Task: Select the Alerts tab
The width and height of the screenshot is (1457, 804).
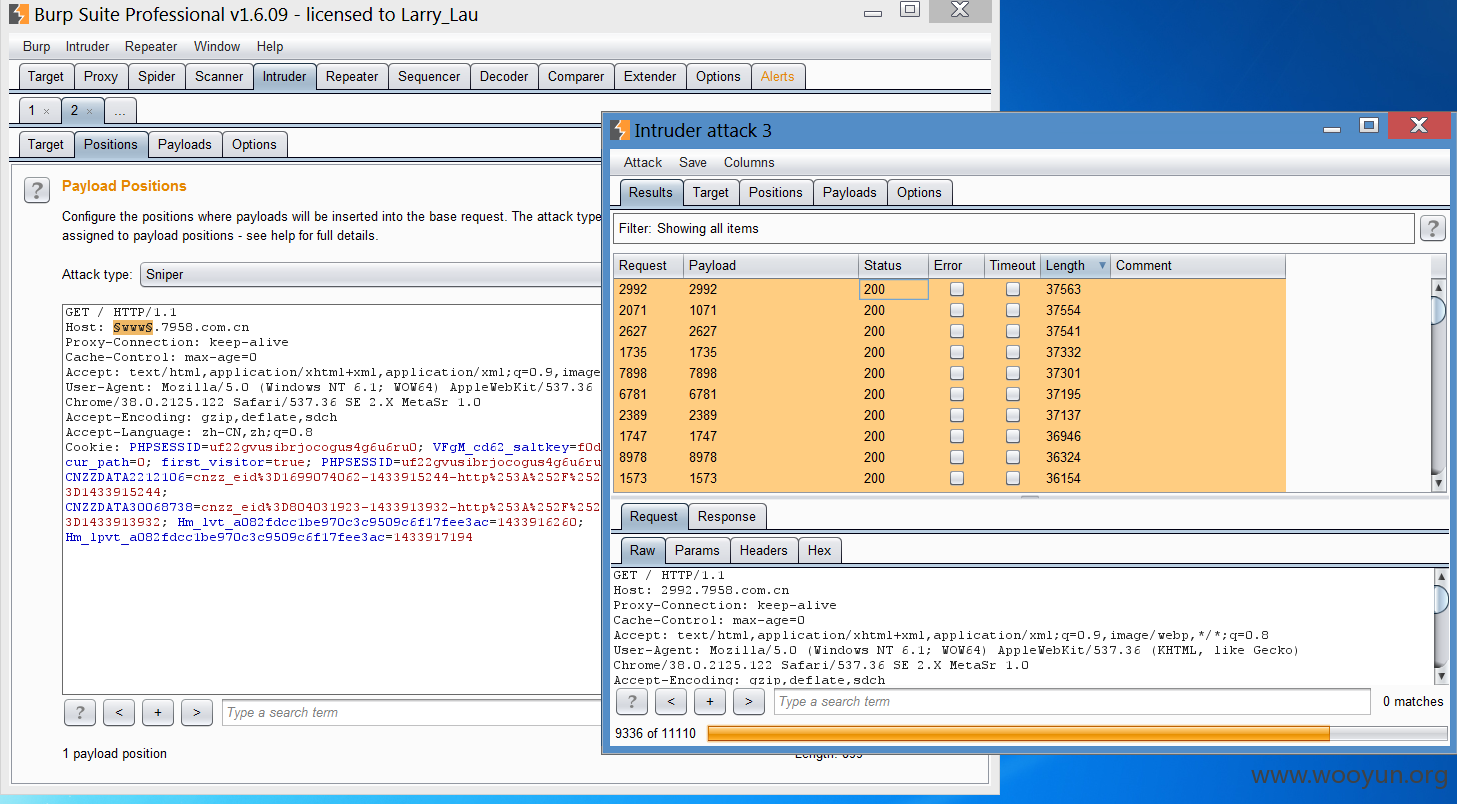Action: [778, 76]
